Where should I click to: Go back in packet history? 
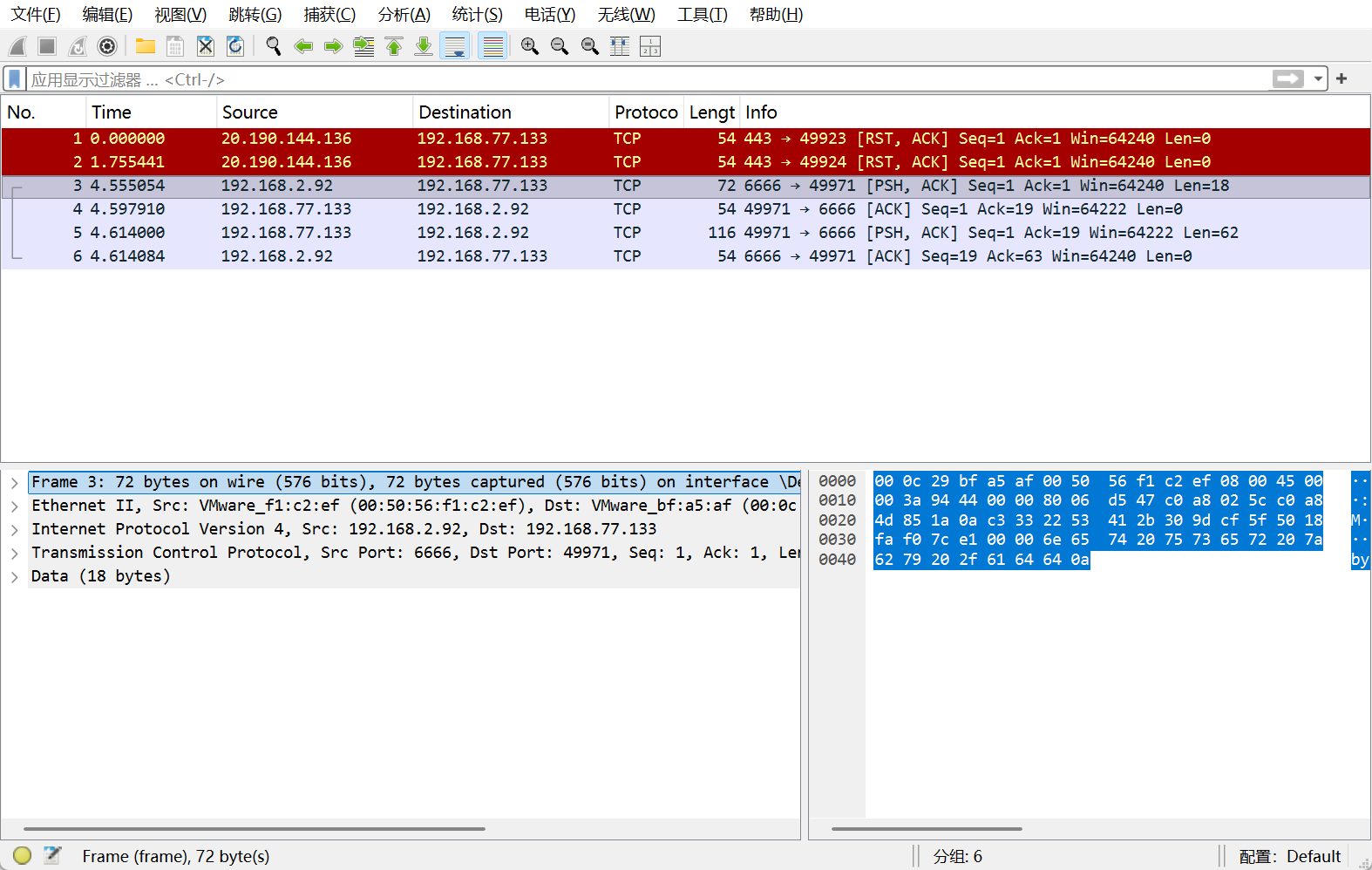303,46
